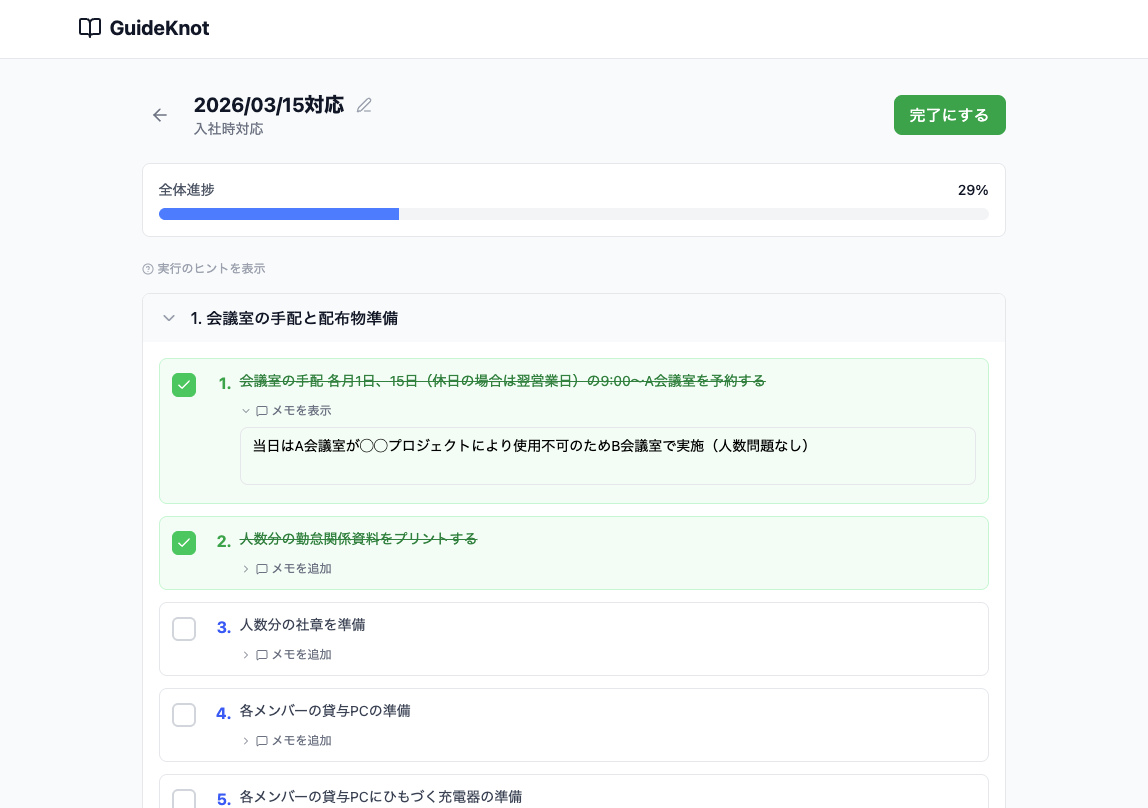This screenshot has height=808, width=1148.
Task: Collapse step 1 memo with its chevron
Action: [x=246, y=411]
